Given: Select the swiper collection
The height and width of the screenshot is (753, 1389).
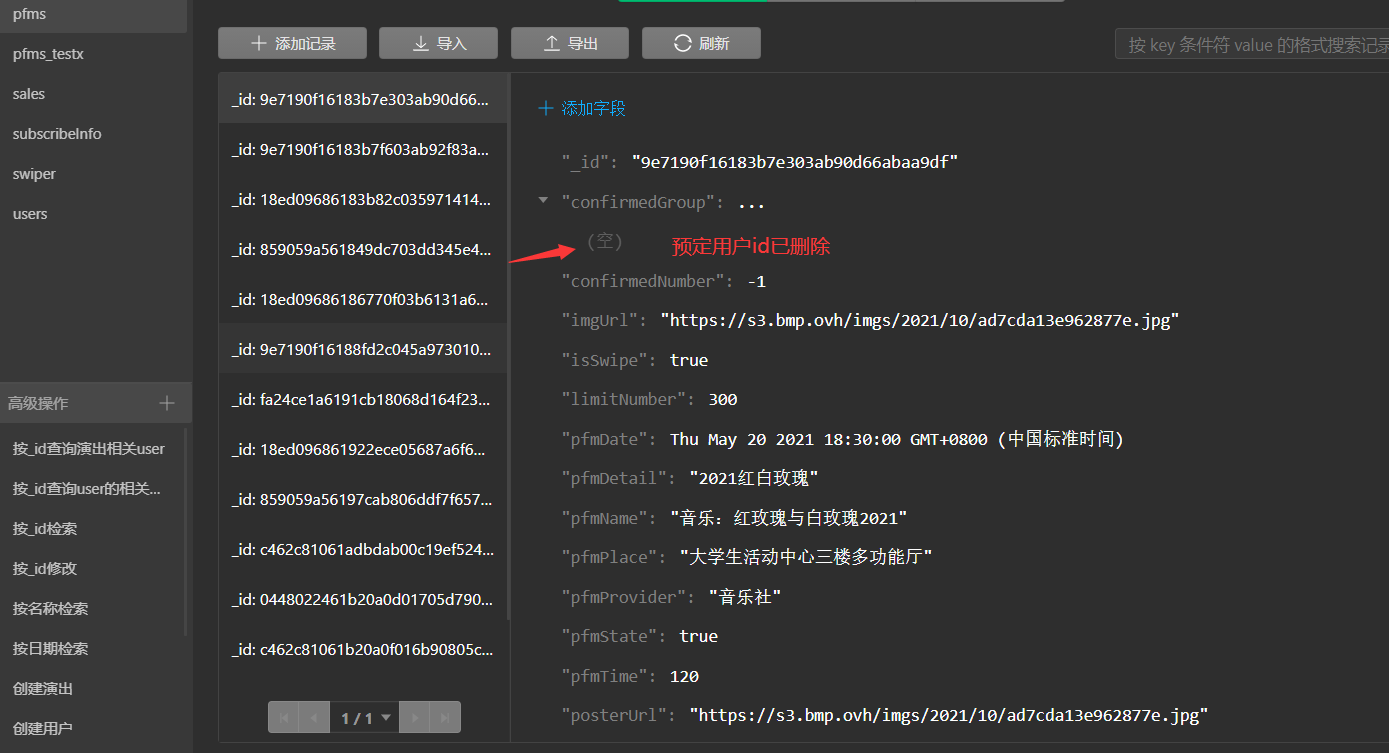Looking at the screenshot, I should (93, 174).
